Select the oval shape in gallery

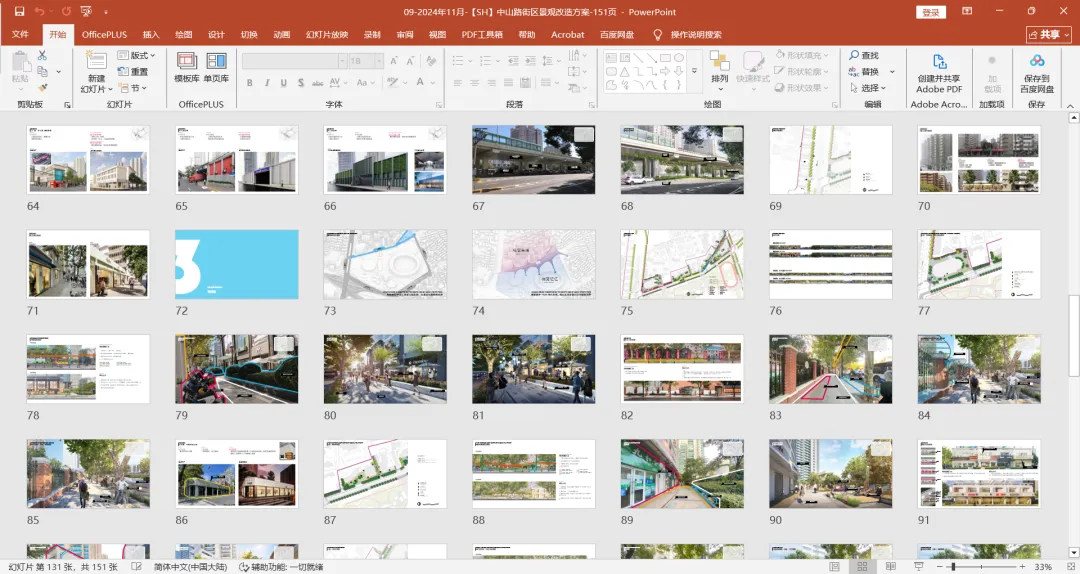679,58
